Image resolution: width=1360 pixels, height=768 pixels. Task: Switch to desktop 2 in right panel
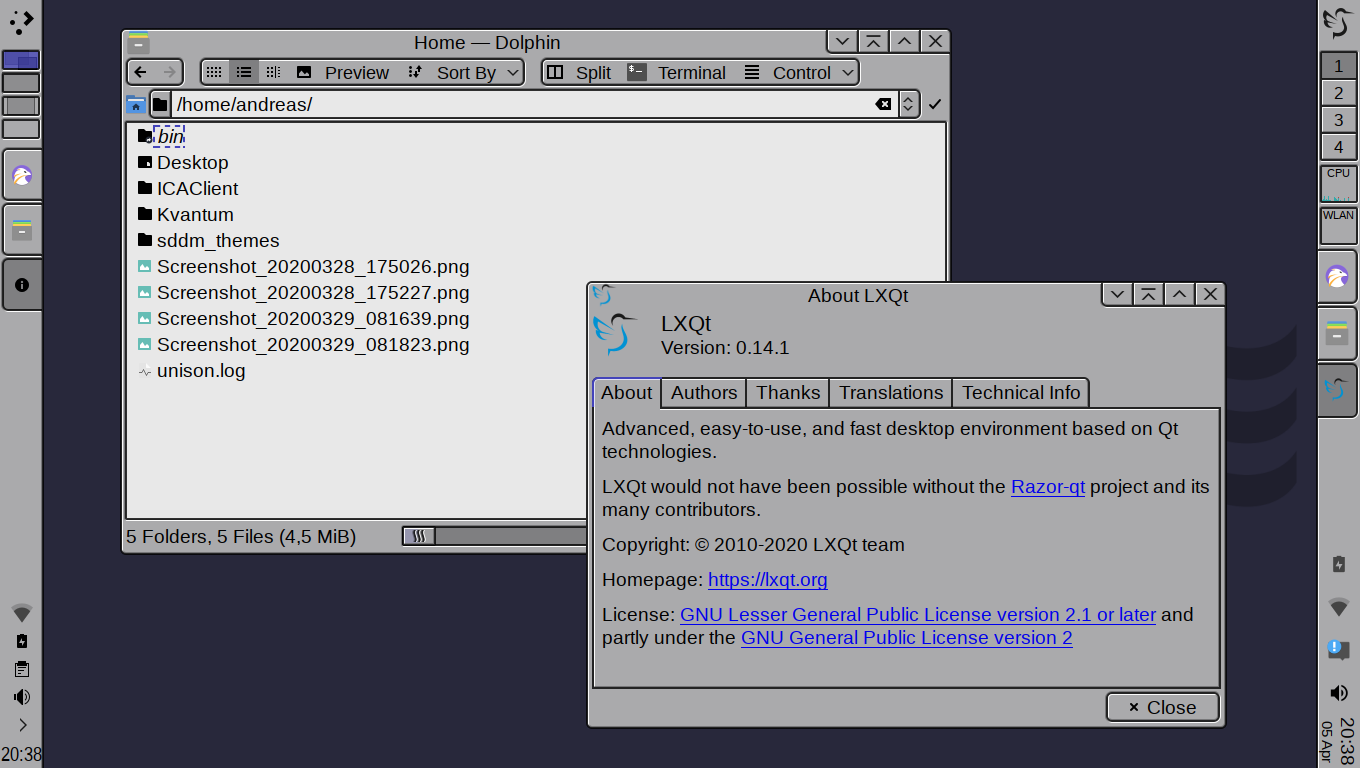(1338, 93)
